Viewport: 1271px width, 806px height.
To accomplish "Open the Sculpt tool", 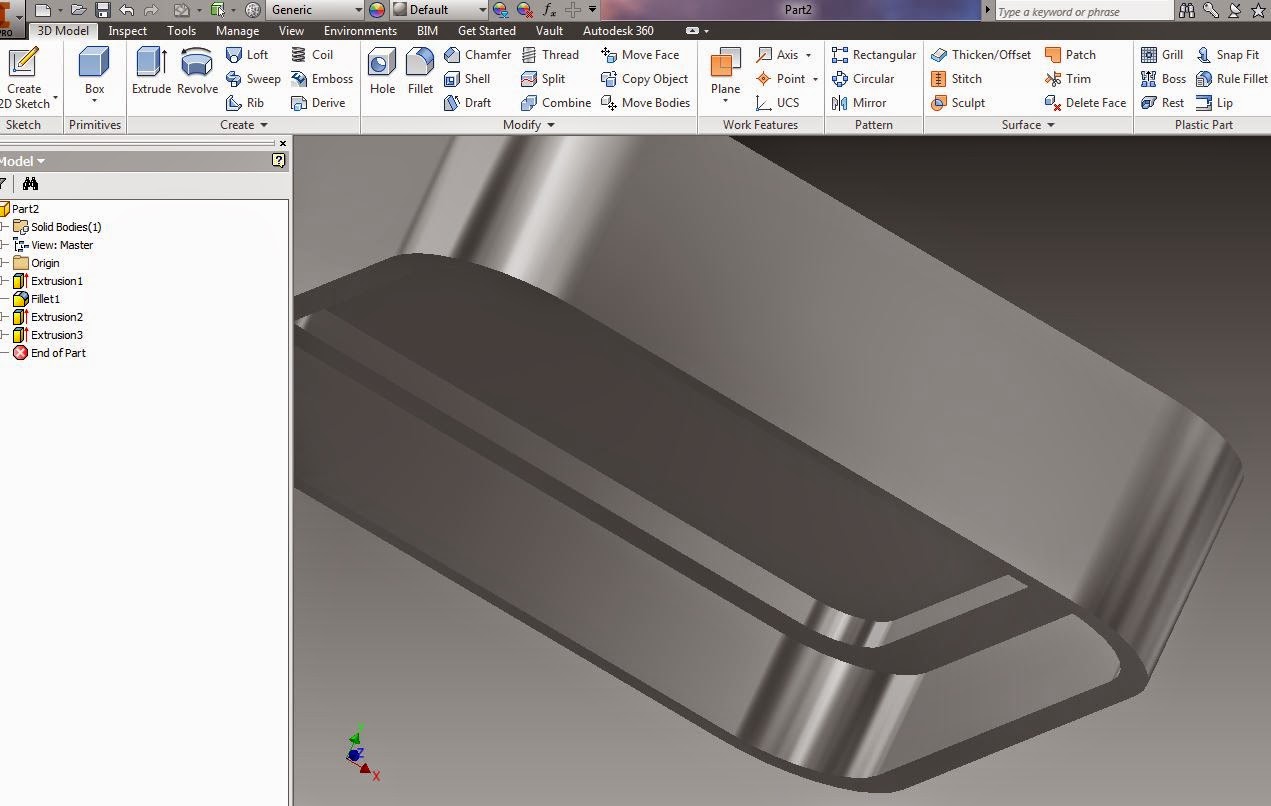I will (x=958, y=103).
